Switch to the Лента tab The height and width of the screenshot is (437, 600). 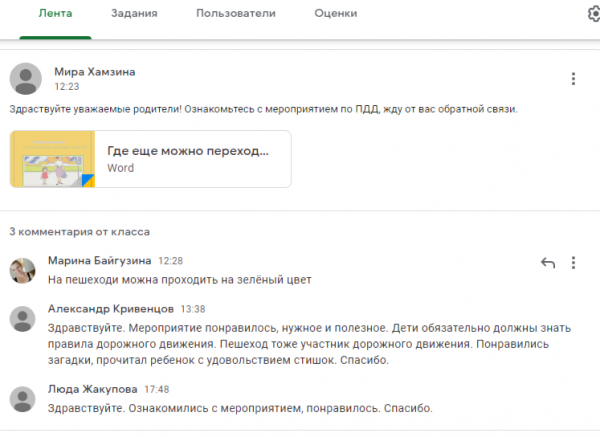(55, 14)
